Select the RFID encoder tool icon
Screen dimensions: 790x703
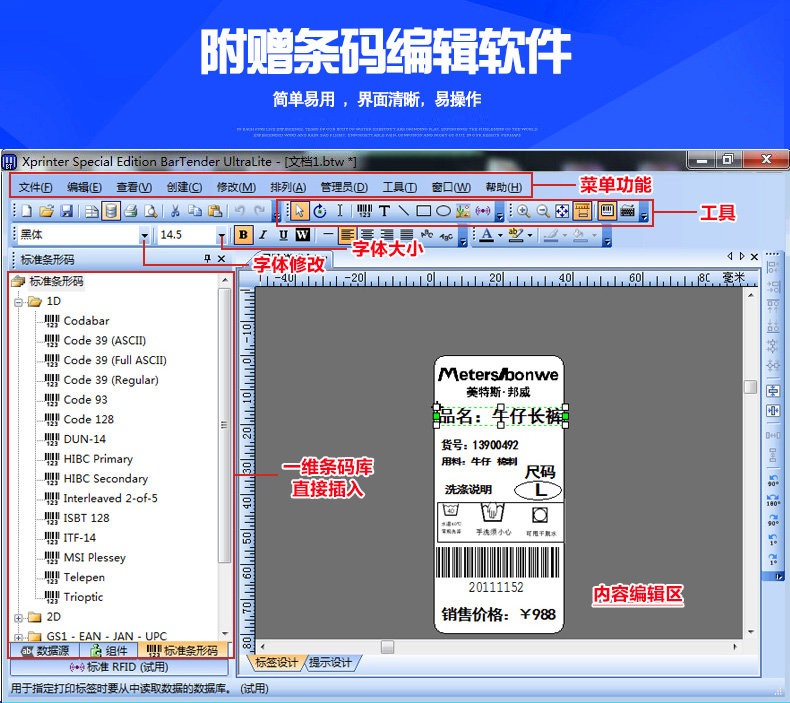[x=483, y=211]
